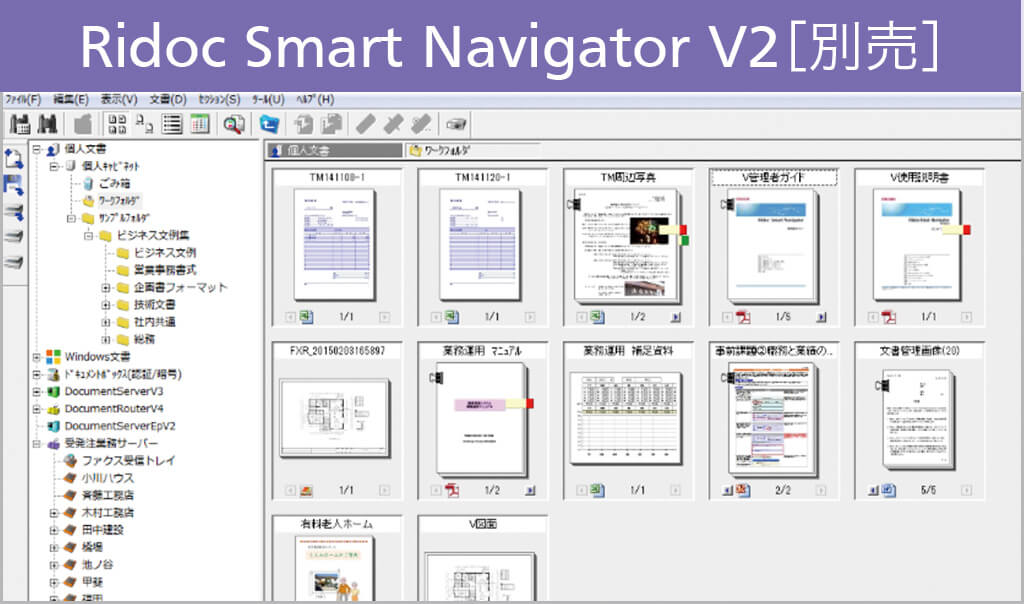This screenshot has width=1024, height=604.
Task: Click the binoculars search icon in toolbar
Action: coord(46,125)
